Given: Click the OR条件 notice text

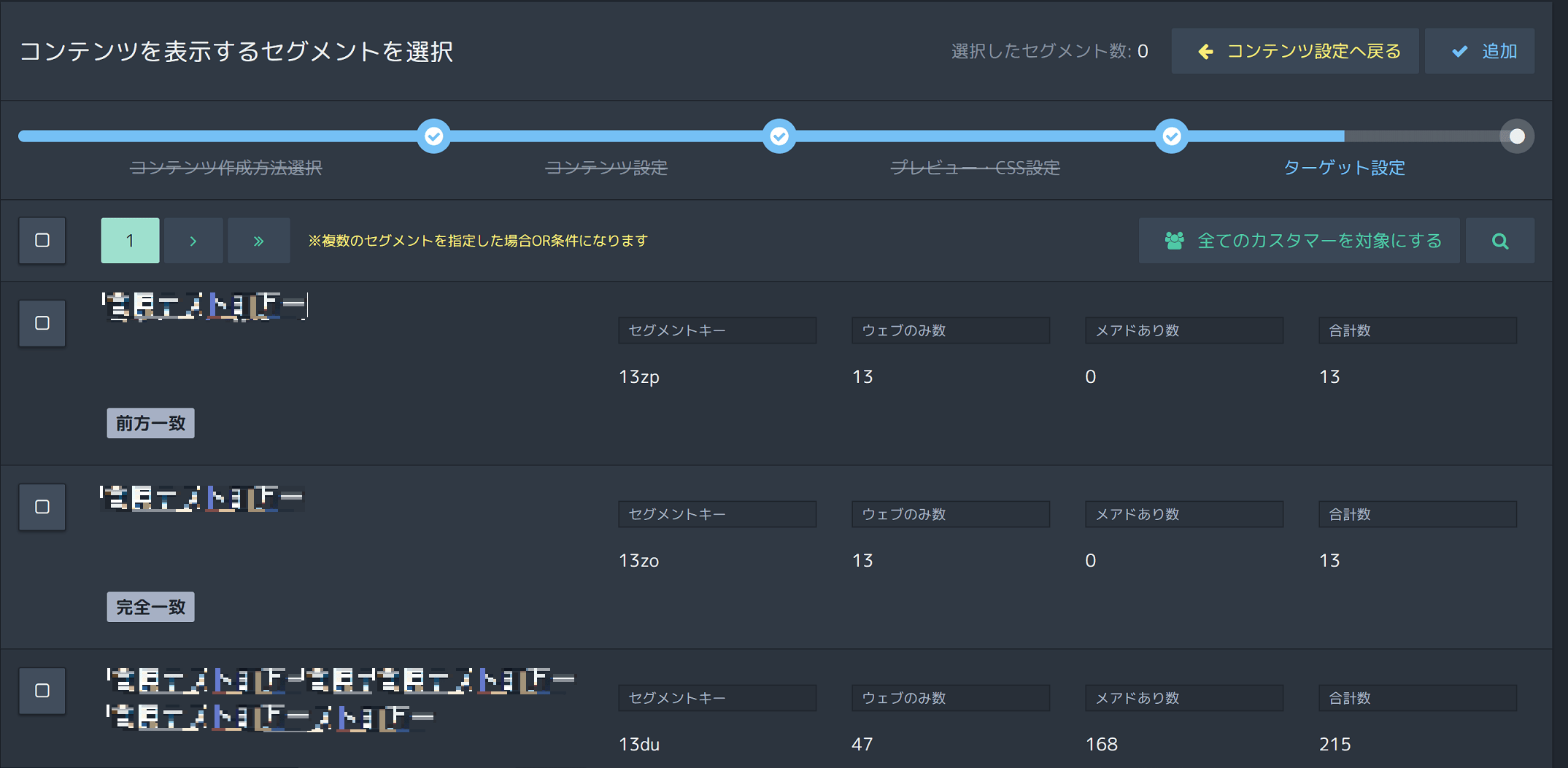Looking at the screenshot, I should tap(478, 241).
